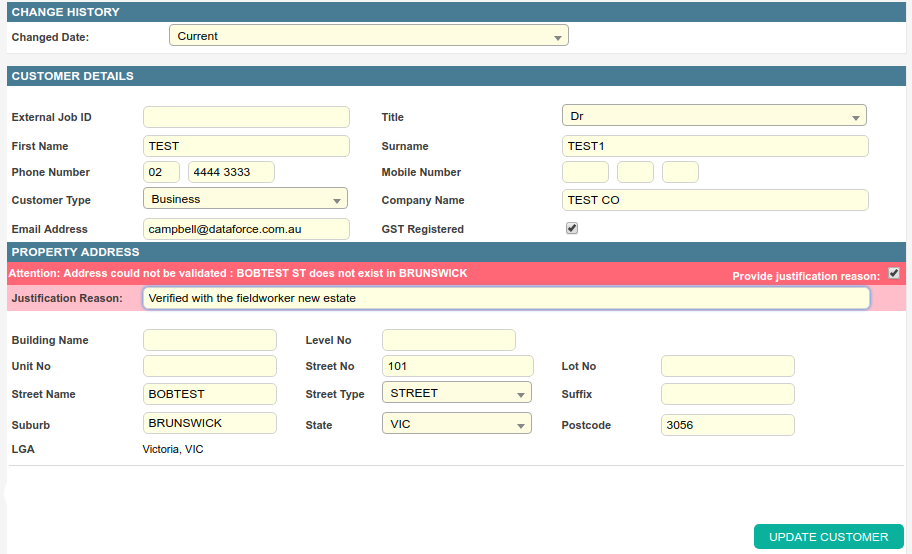Open the Customer Type dropdown
Screen dimensions: 912x554
(x=245, y=199)
